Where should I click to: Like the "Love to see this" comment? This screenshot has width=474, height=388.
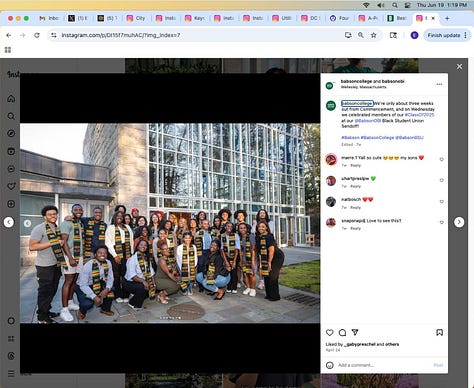click(441, 222)
